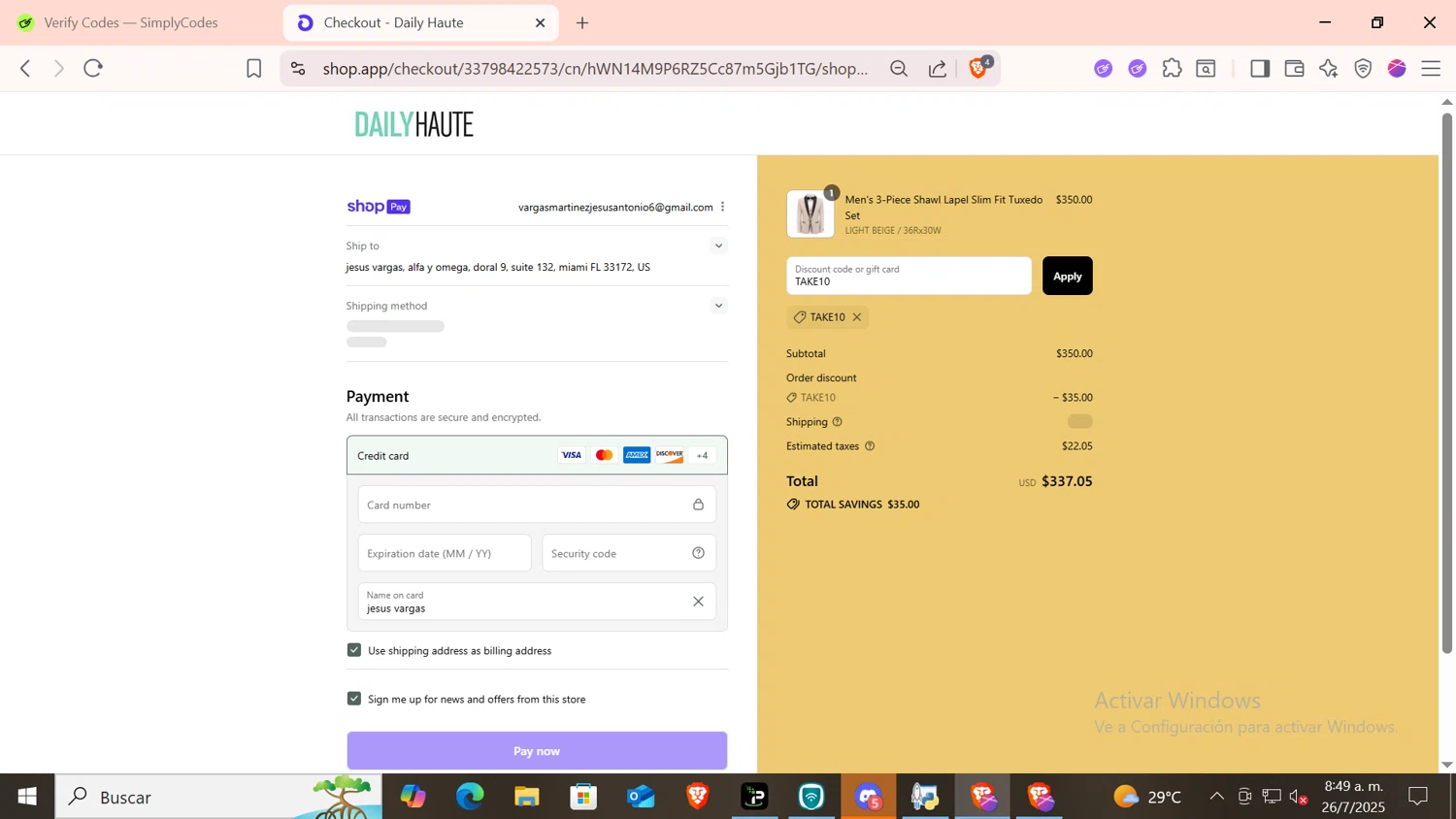This screenshot has height=819, width=1456.
Task: Click the Estimated taxes info icon
Action: pyautogui.click(x=870, y=446)
